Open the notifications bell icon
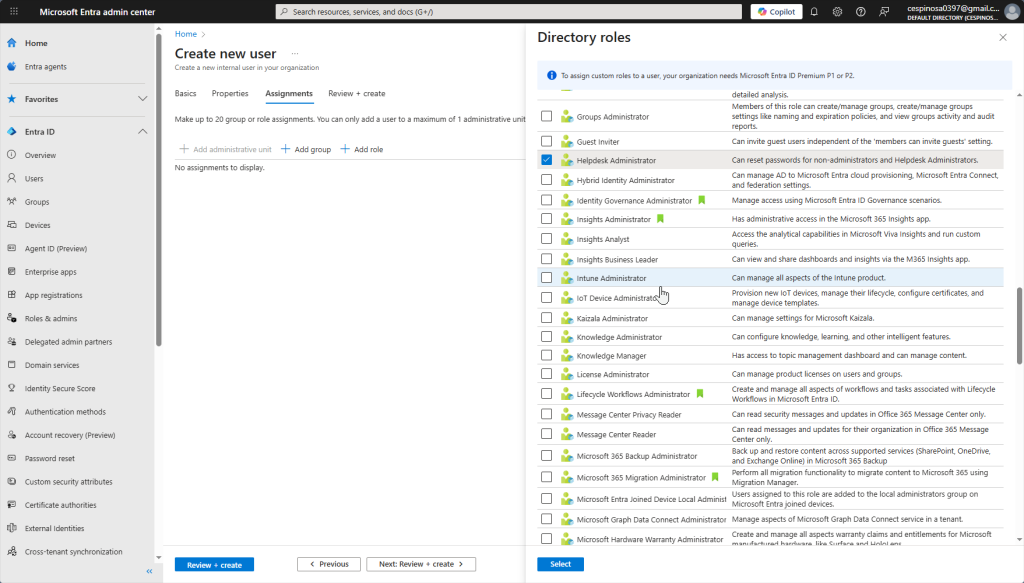The image size is (1024, 583). click(x=814, y=12)
